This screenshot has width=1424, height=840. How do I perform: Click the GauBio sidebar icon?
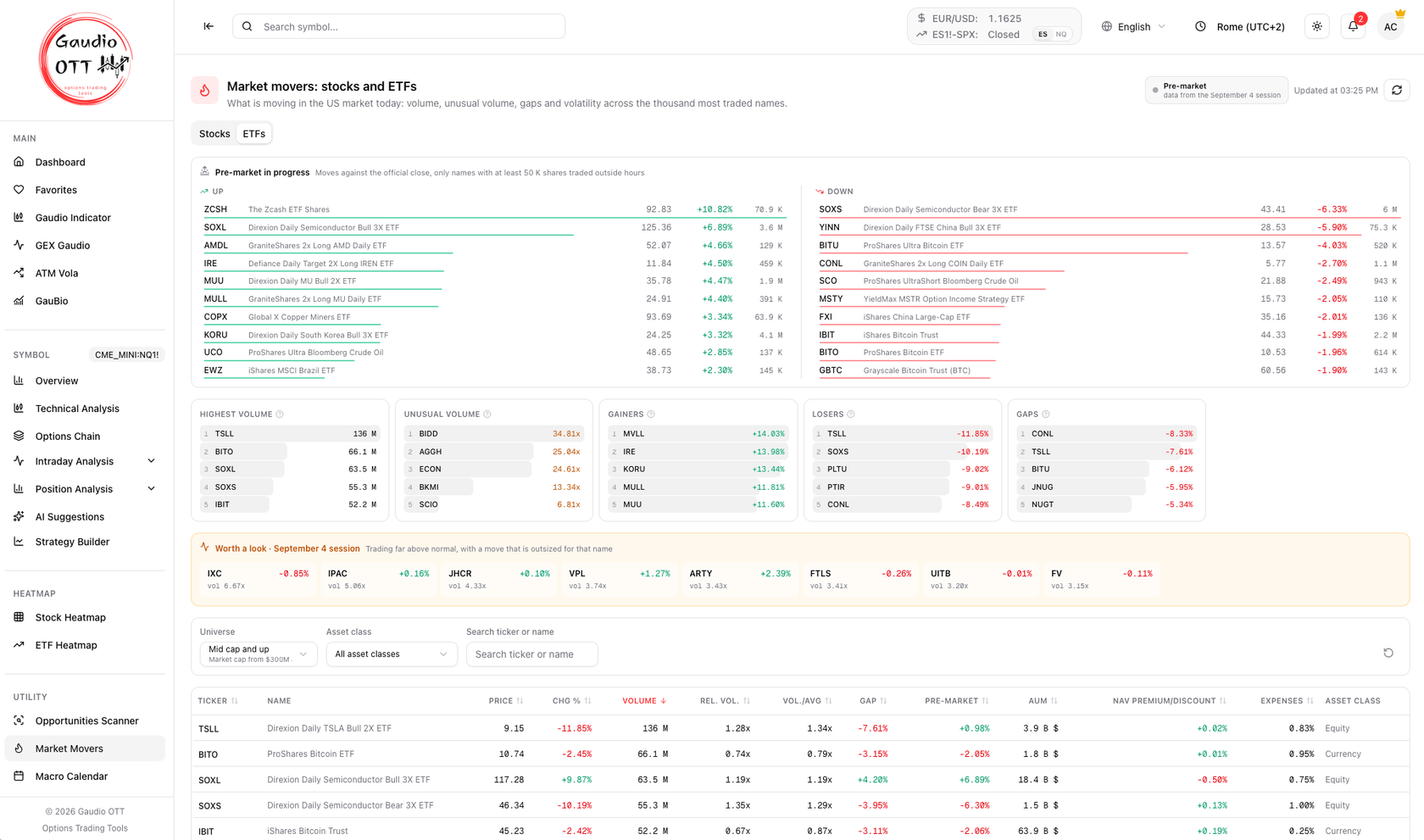19,301
